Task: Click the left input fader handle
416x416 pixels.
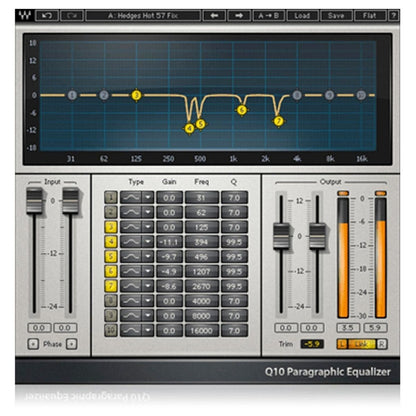Action: click(x=35, y=201)
